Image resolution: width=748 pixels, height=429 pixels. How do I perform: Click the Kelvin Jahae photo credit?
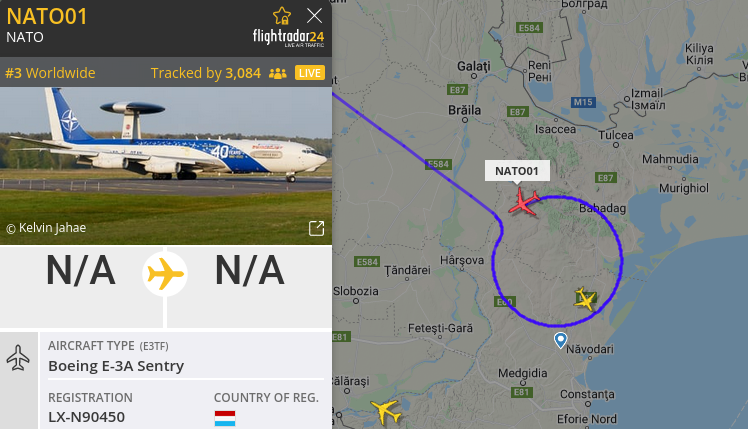46,228
